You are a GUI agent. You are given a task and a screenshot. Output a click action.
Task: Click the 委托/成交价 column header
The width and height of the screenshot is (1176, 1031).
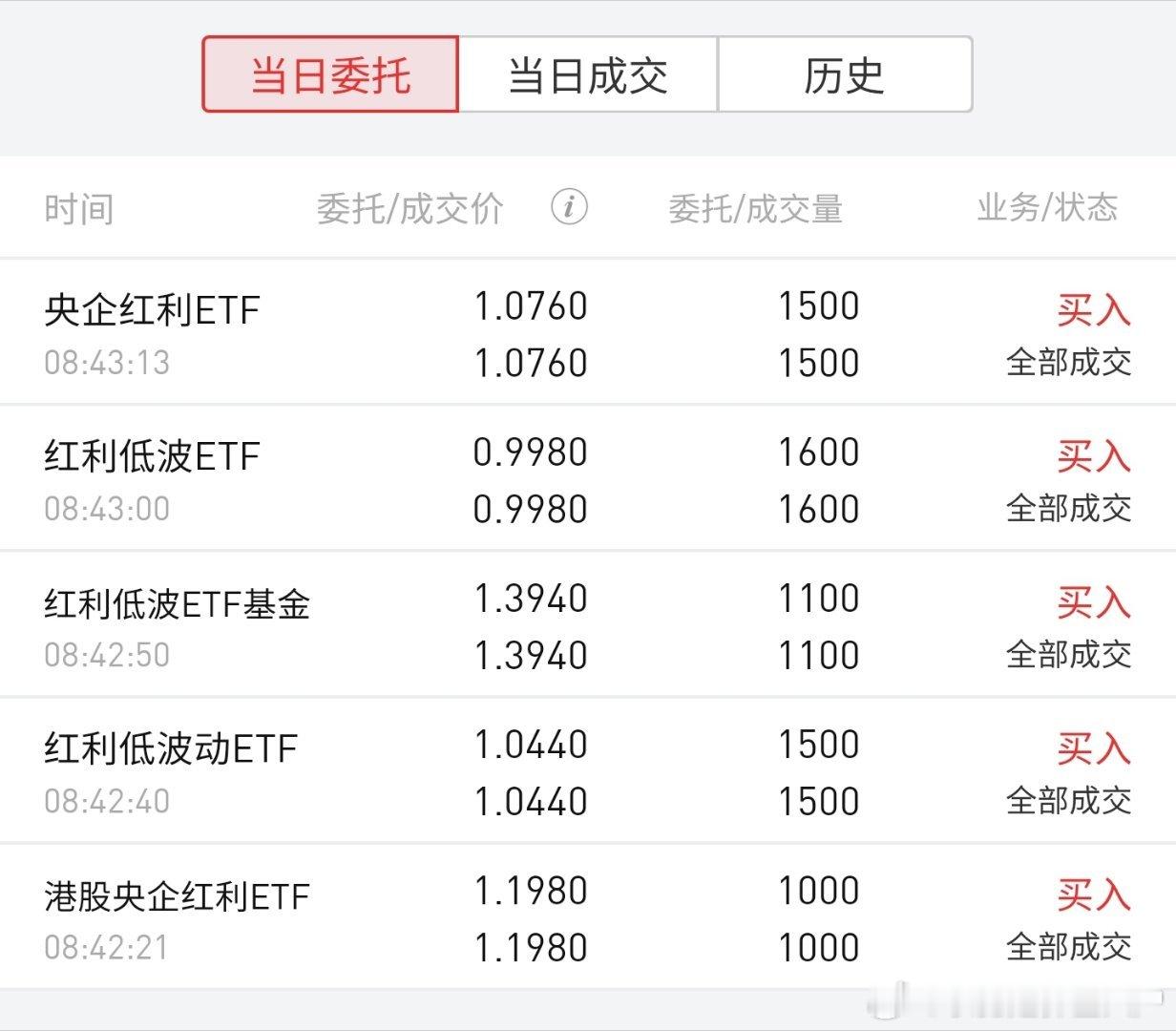pyautogui.click(x=410, y=208)
